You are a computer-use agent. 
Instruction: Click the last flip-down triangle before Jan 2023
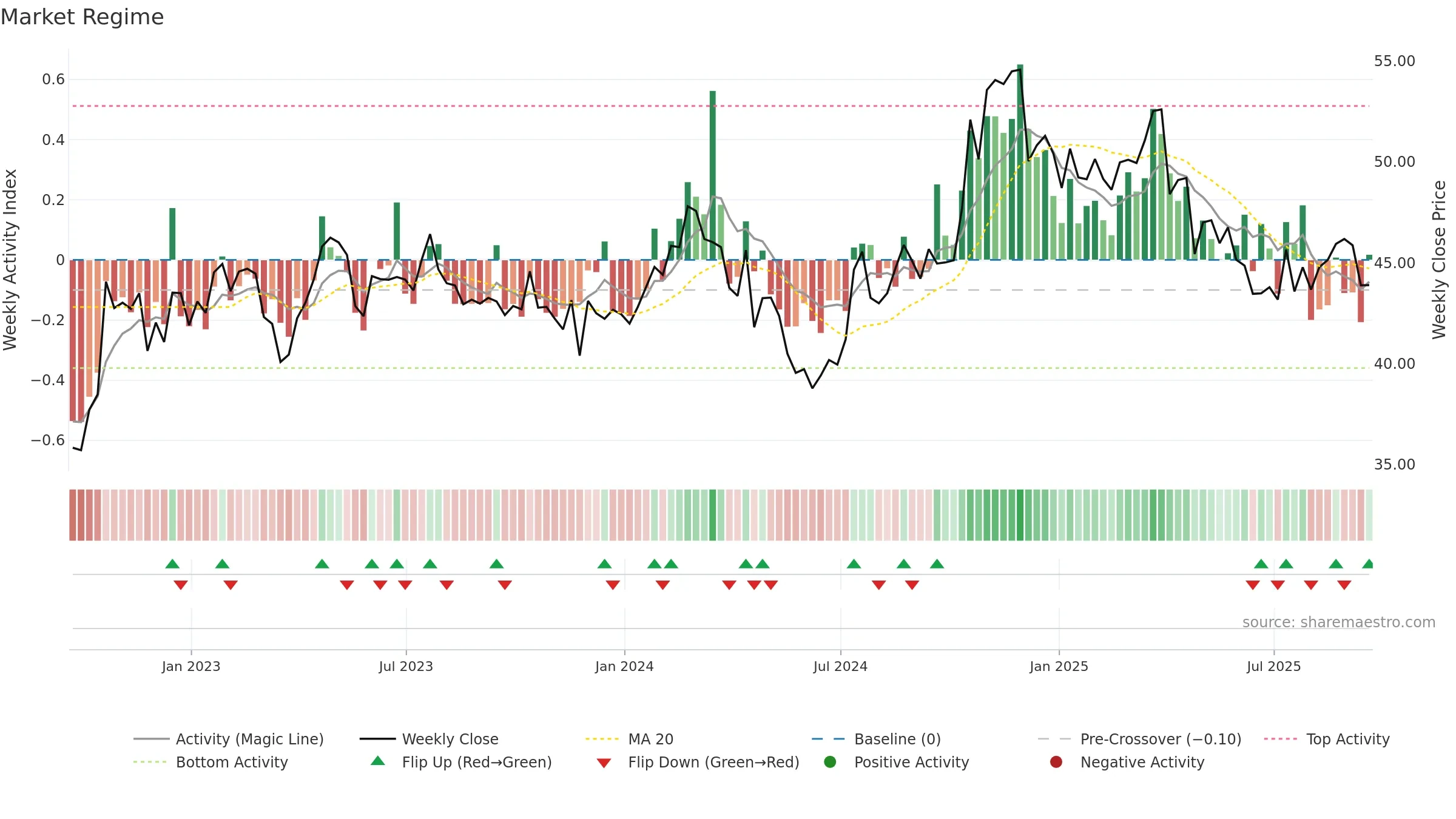181,585
